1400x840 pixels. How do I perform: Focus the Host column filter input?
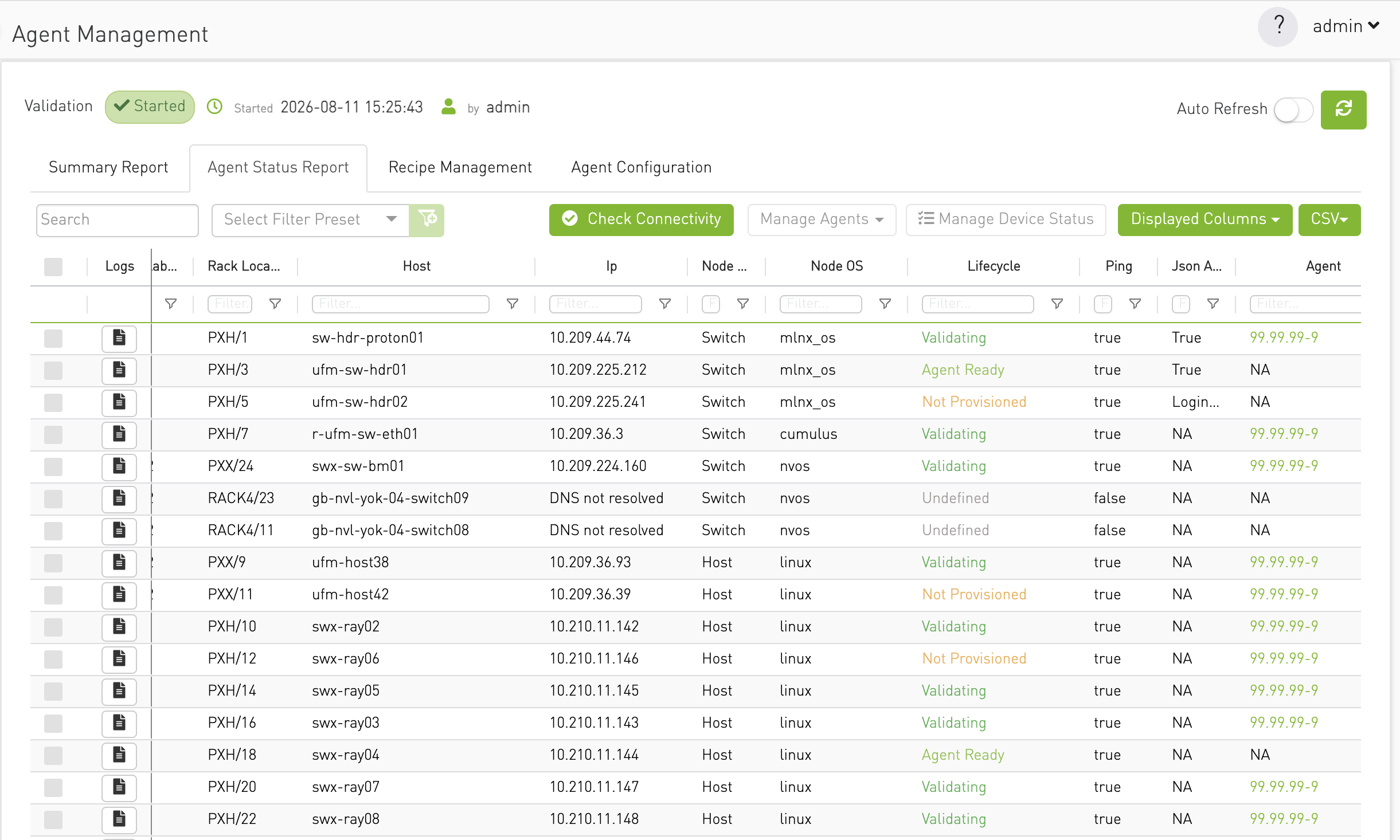tap(400, 304)
